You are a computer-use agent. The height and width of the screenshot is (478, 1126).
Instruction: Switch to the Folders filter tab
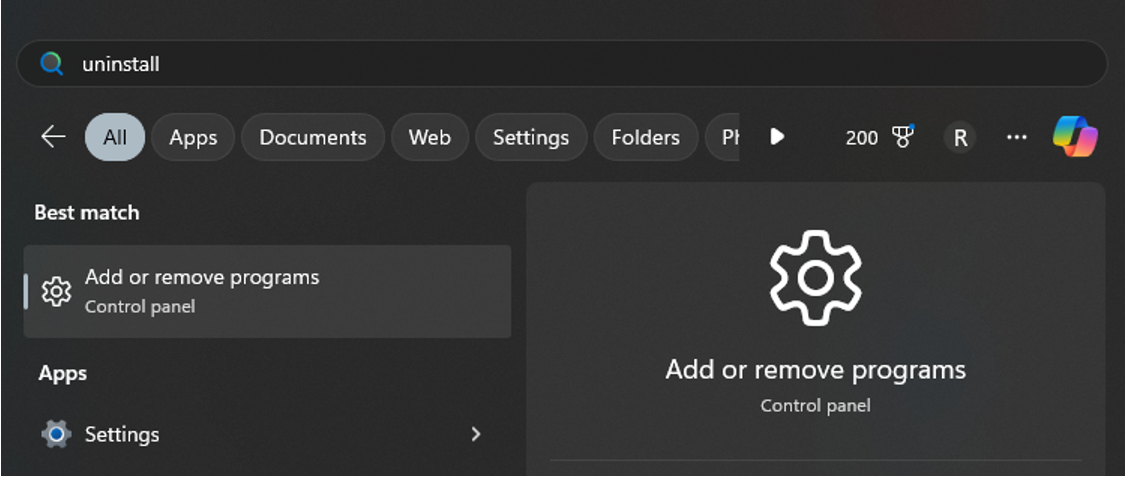coord(646,137)
